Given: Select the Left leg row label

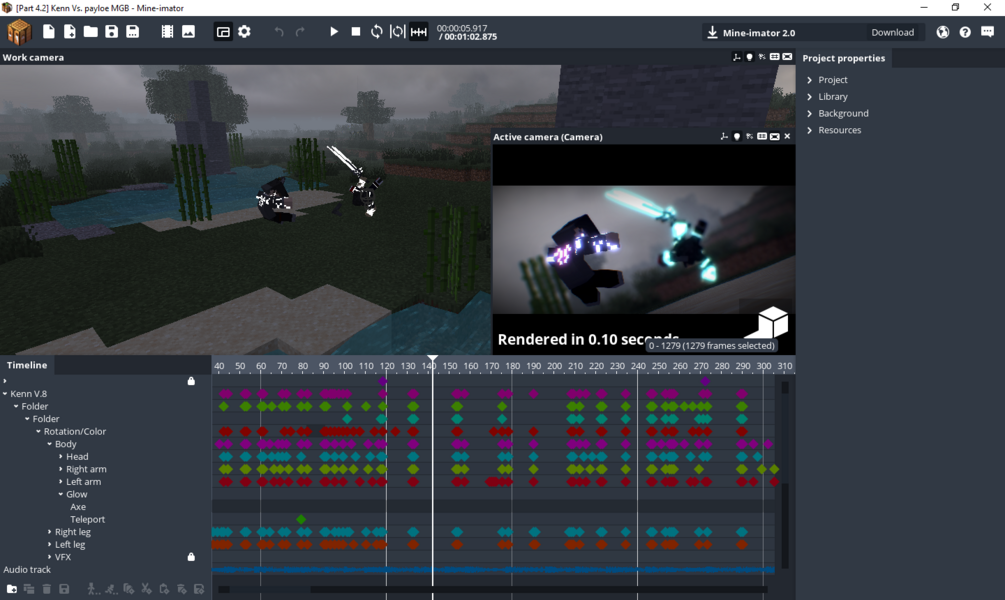Looking at the screenshot, I should [x=70, y=544].
